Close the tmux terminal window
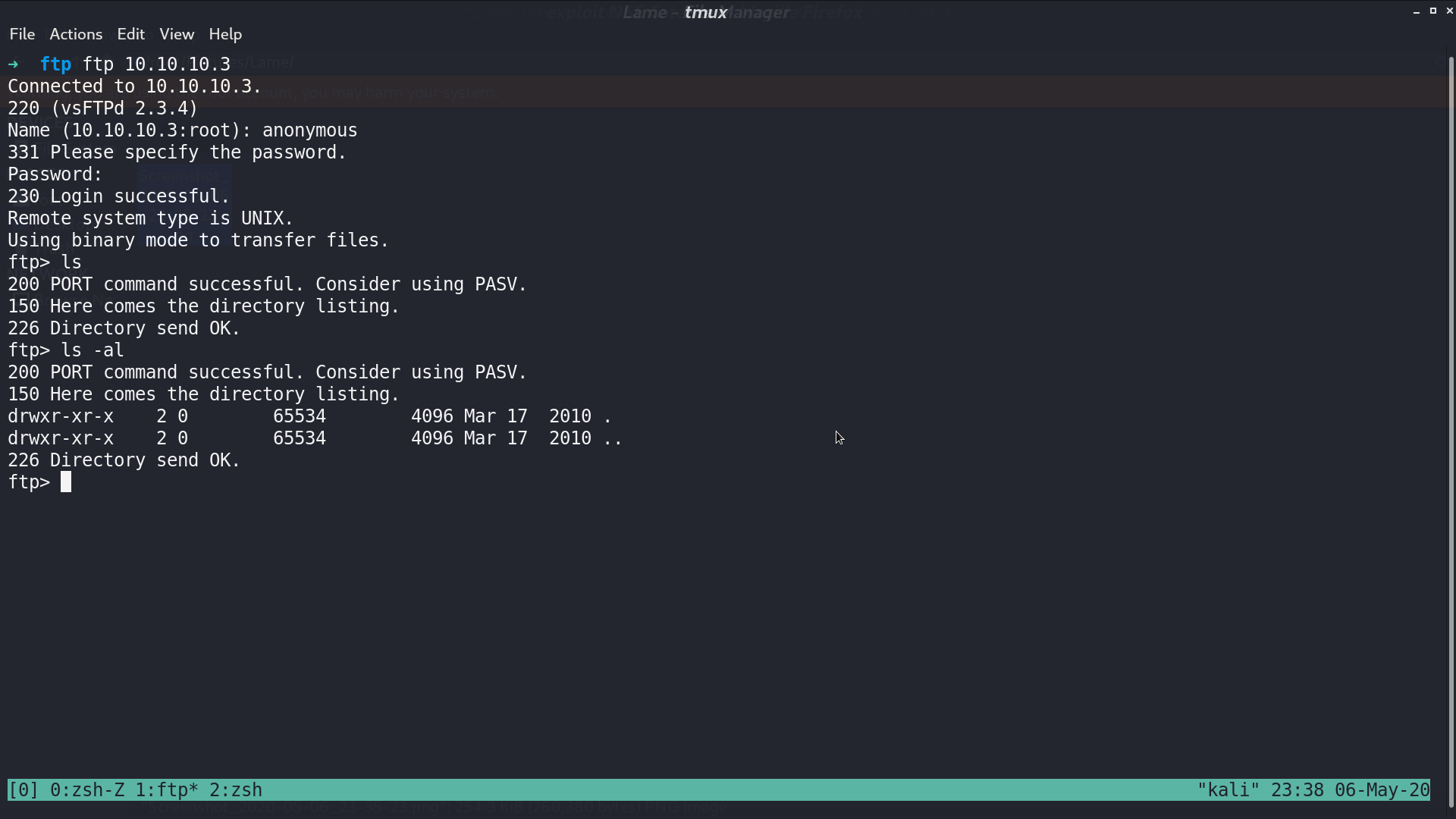This screenshot has height=819, width=1456. [x=1450, y=11]
